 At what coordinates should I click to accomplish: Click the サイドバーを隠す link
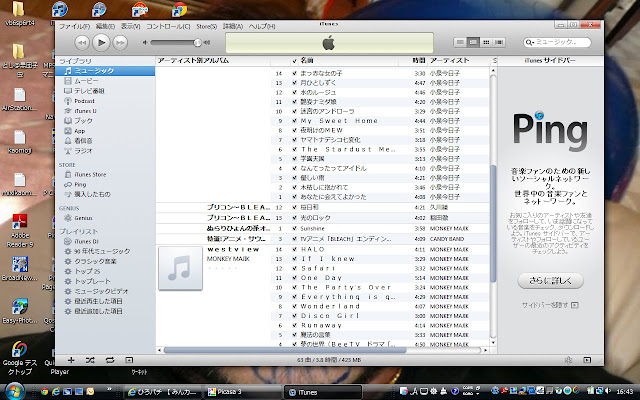[x=550, y=305]
